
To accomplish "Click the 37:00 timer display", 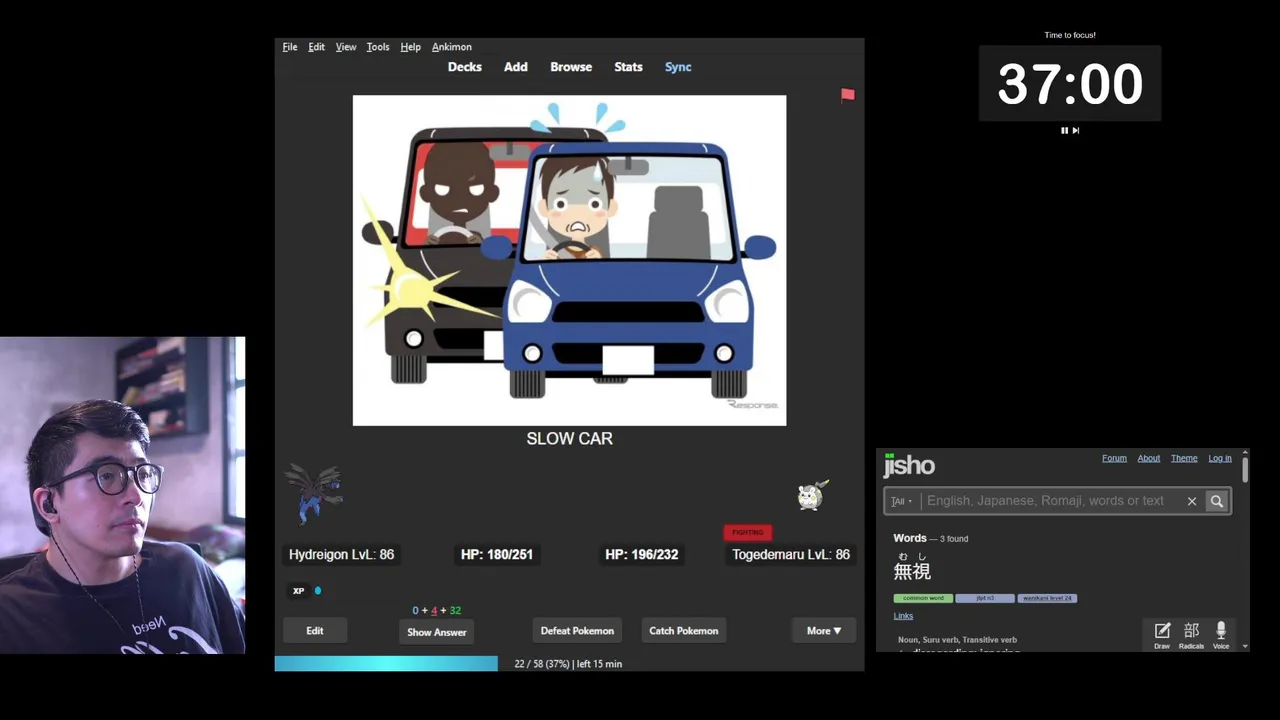I will pos(1070,84).
